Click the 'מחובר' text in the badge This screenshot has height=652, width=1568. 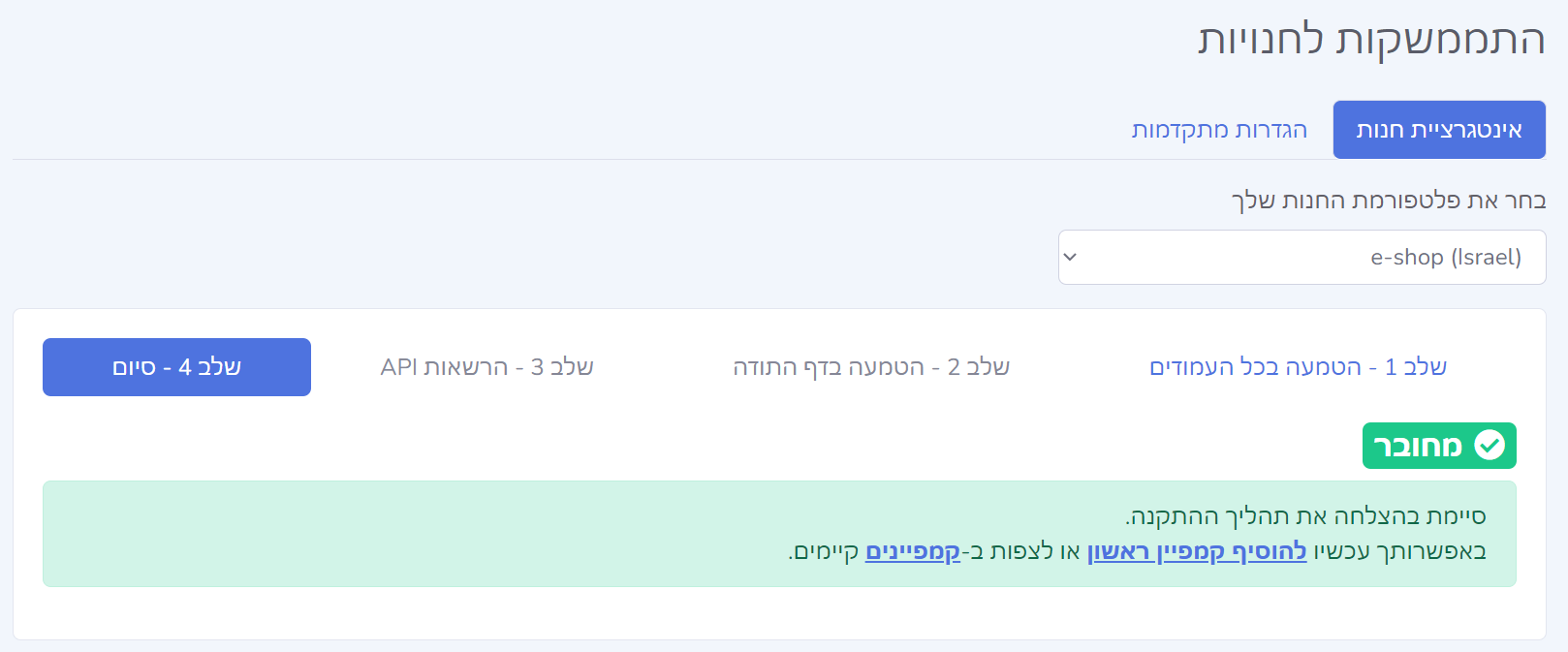[x=1418, y=446]
